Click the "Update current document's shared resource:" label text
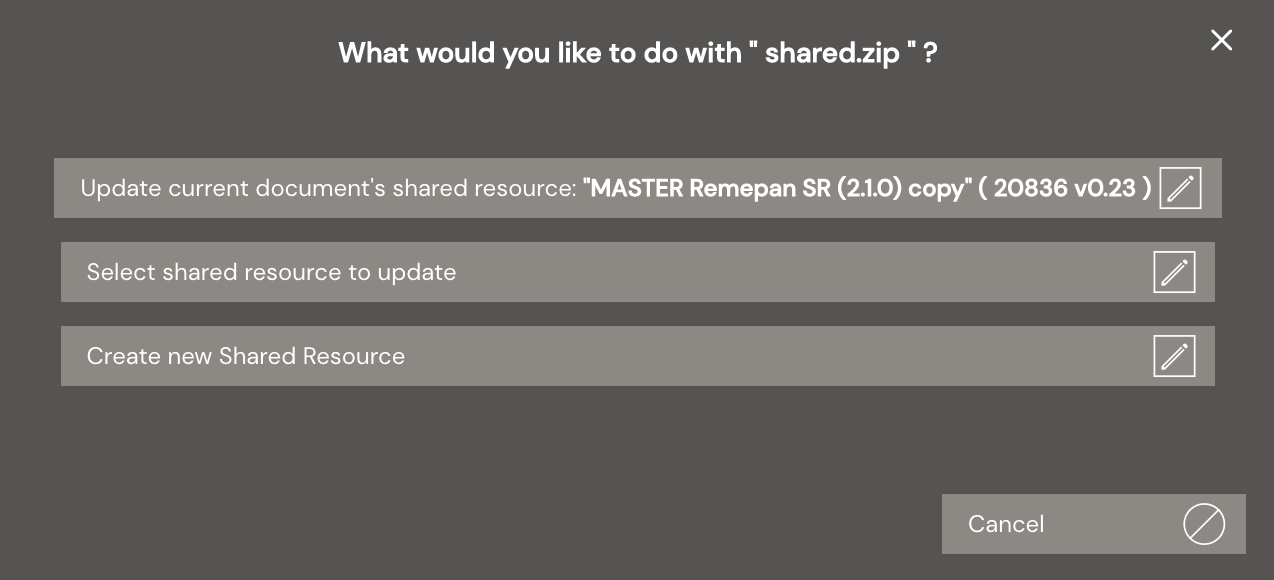1274x580 pixels. [x=328, y=188]
